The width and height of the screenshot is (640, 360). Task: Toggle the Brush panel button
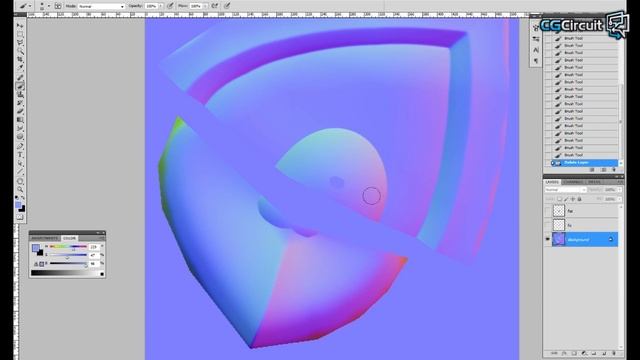coord(58,6)
